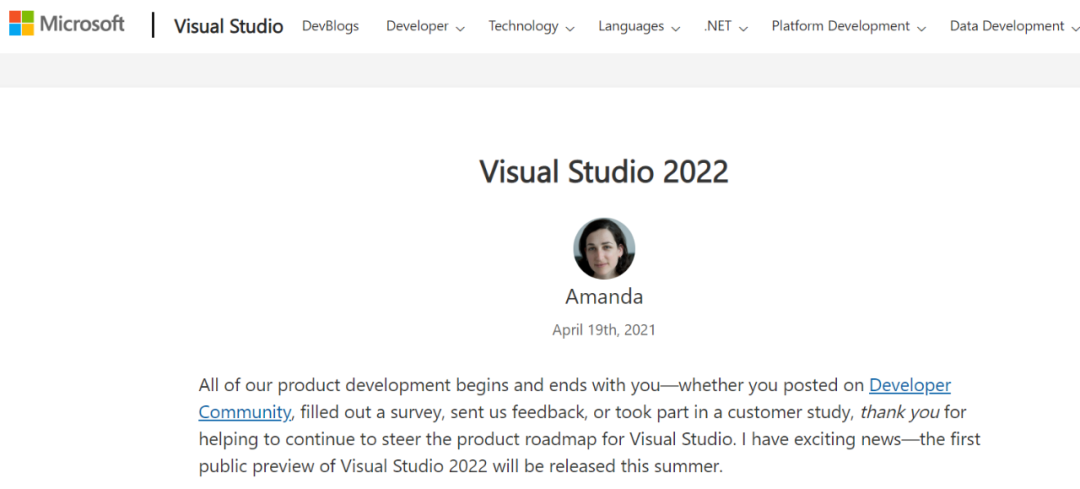Open the Languages dropdown
Viewport: 1080px width, 489px height.
pos(638,26)
